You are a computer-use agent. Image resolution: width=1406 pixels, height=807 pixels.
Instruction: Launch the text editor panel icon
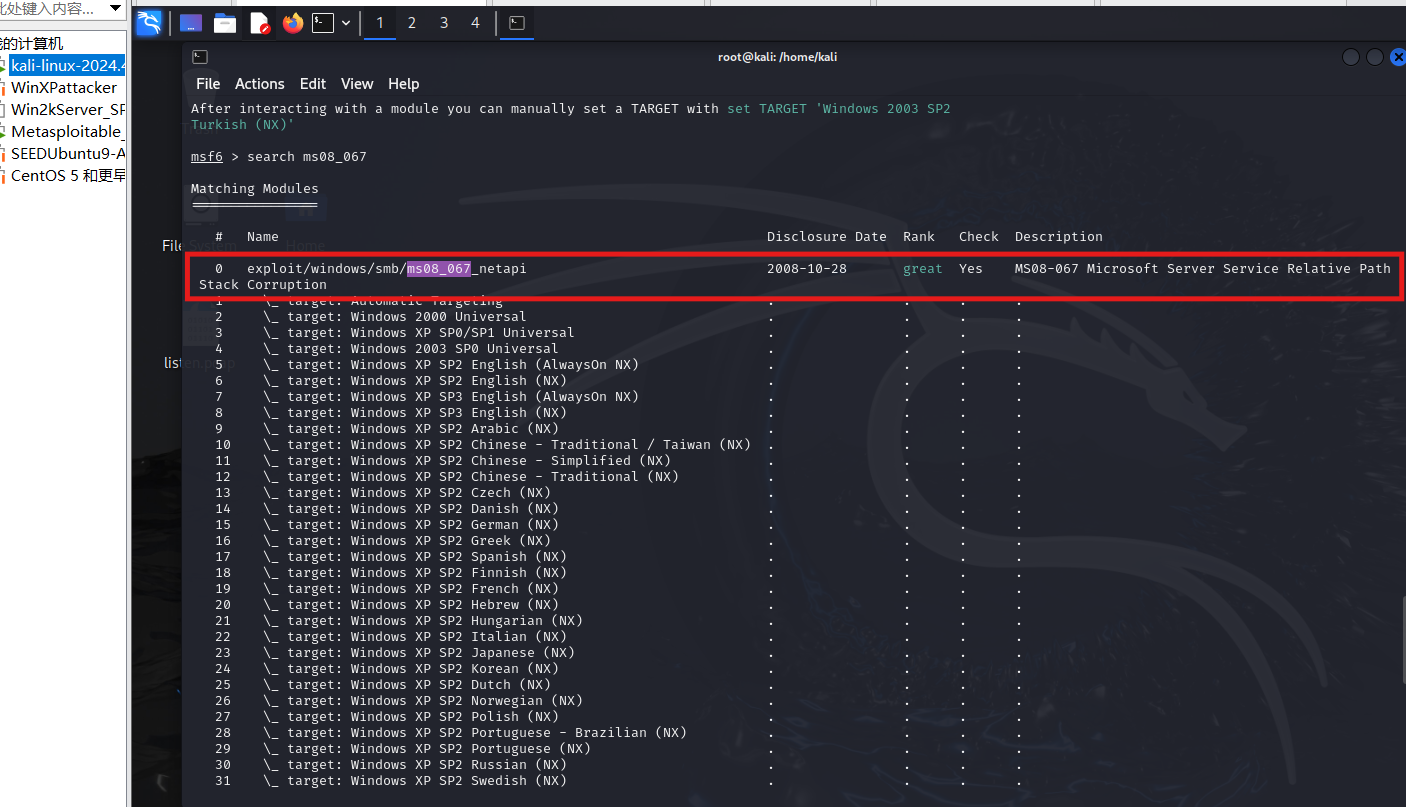(259, 23)
